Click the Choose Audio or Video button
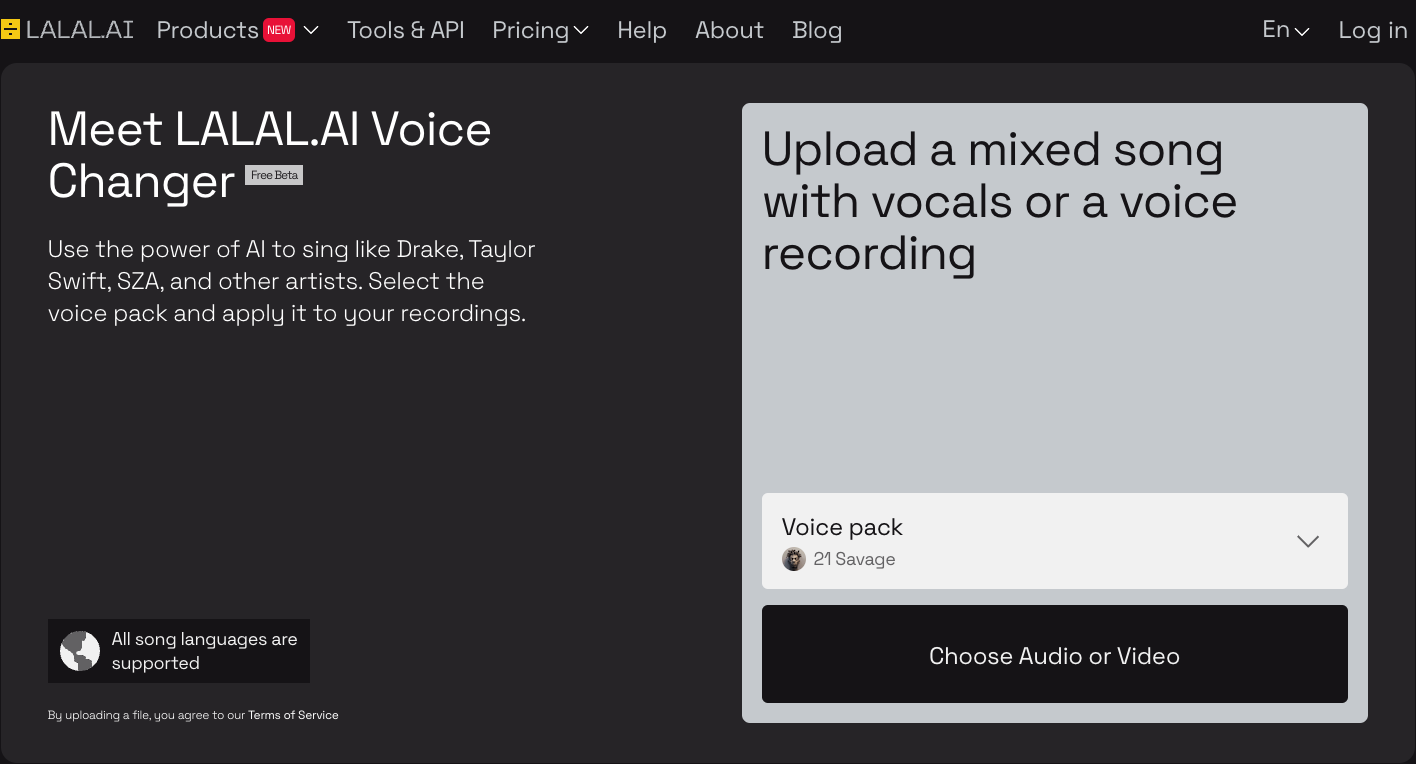The width and height of the screenshot is (1416, 764). click(x=1055, y=654)
